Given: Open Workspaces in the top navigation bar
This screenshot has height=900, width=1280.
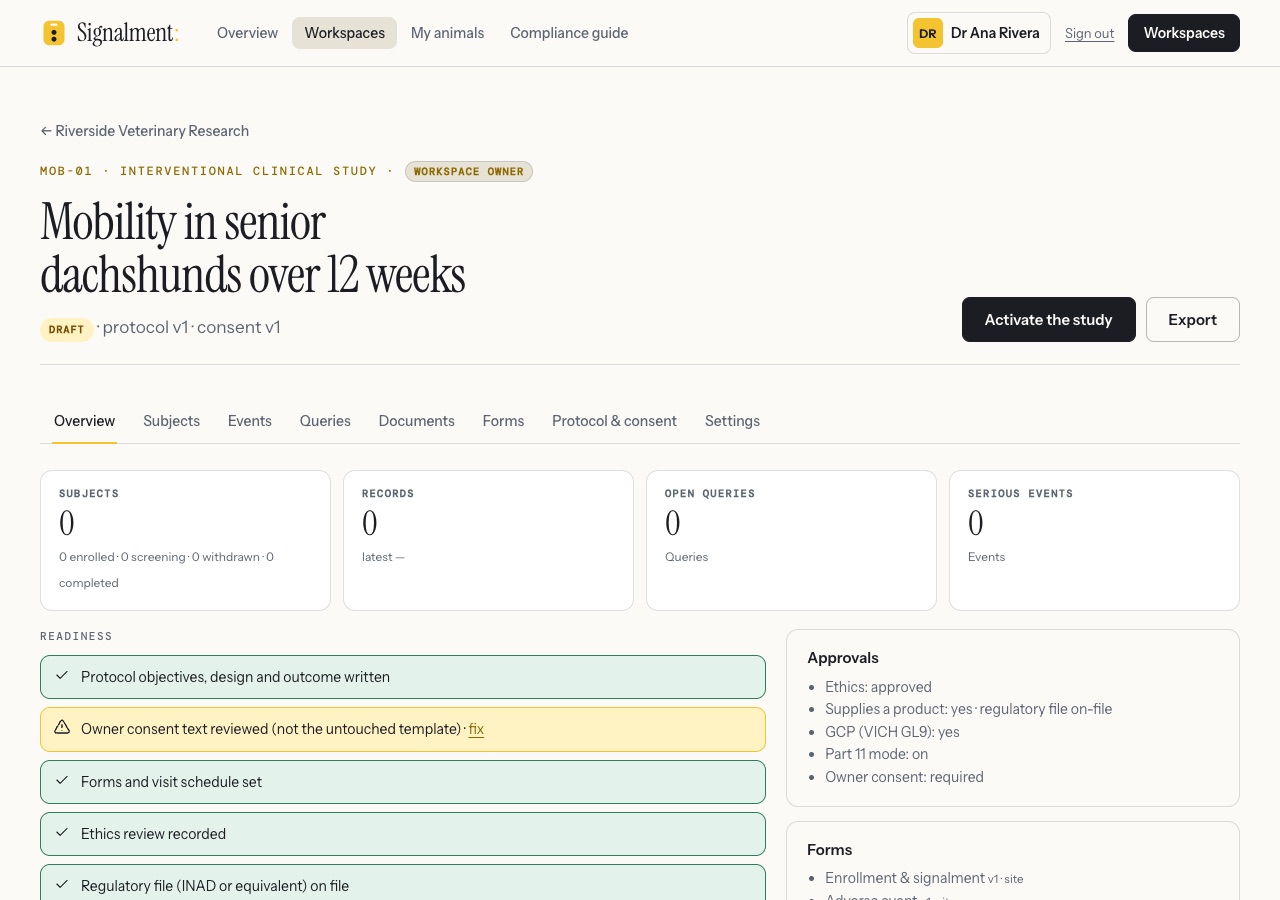Looking at the screenshot, I should tap(345, 33).
